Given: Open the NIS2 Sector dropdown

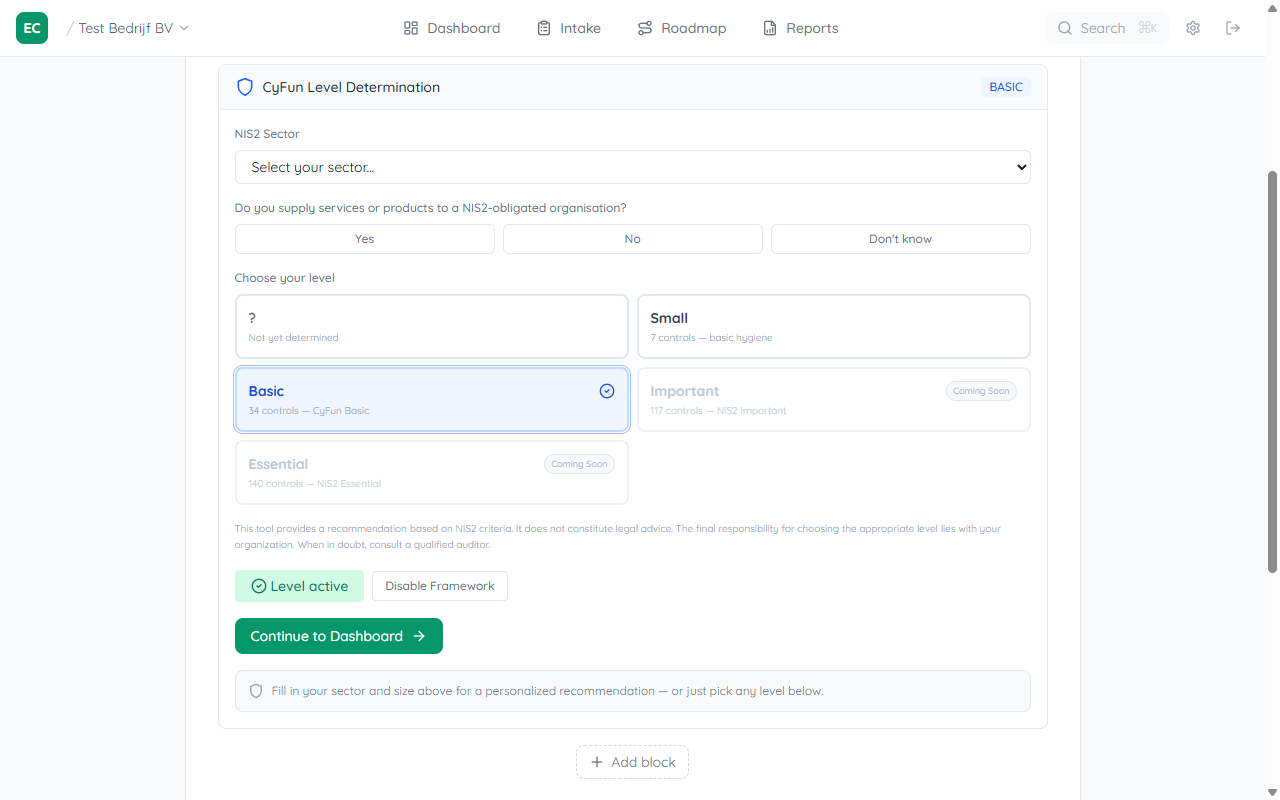Looking at the screenshot, I should [x=632, y=167].
